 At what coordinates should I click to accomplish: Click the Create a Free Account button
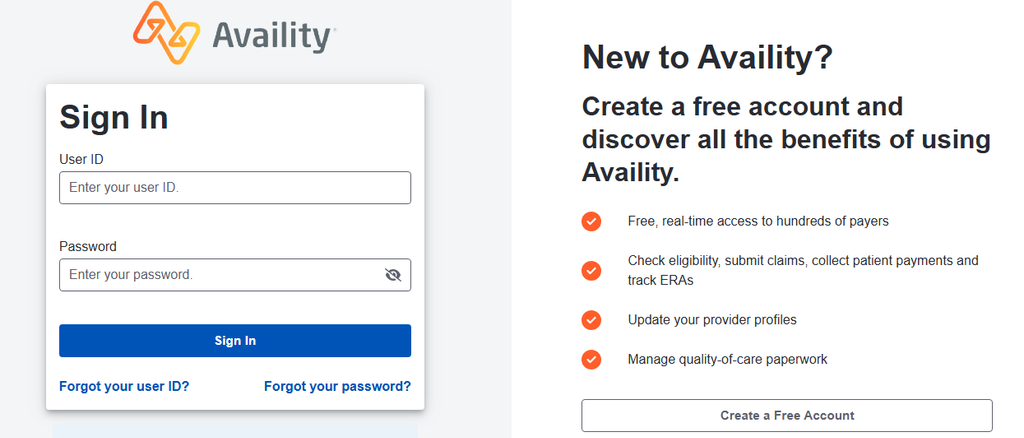click(787, 415)
